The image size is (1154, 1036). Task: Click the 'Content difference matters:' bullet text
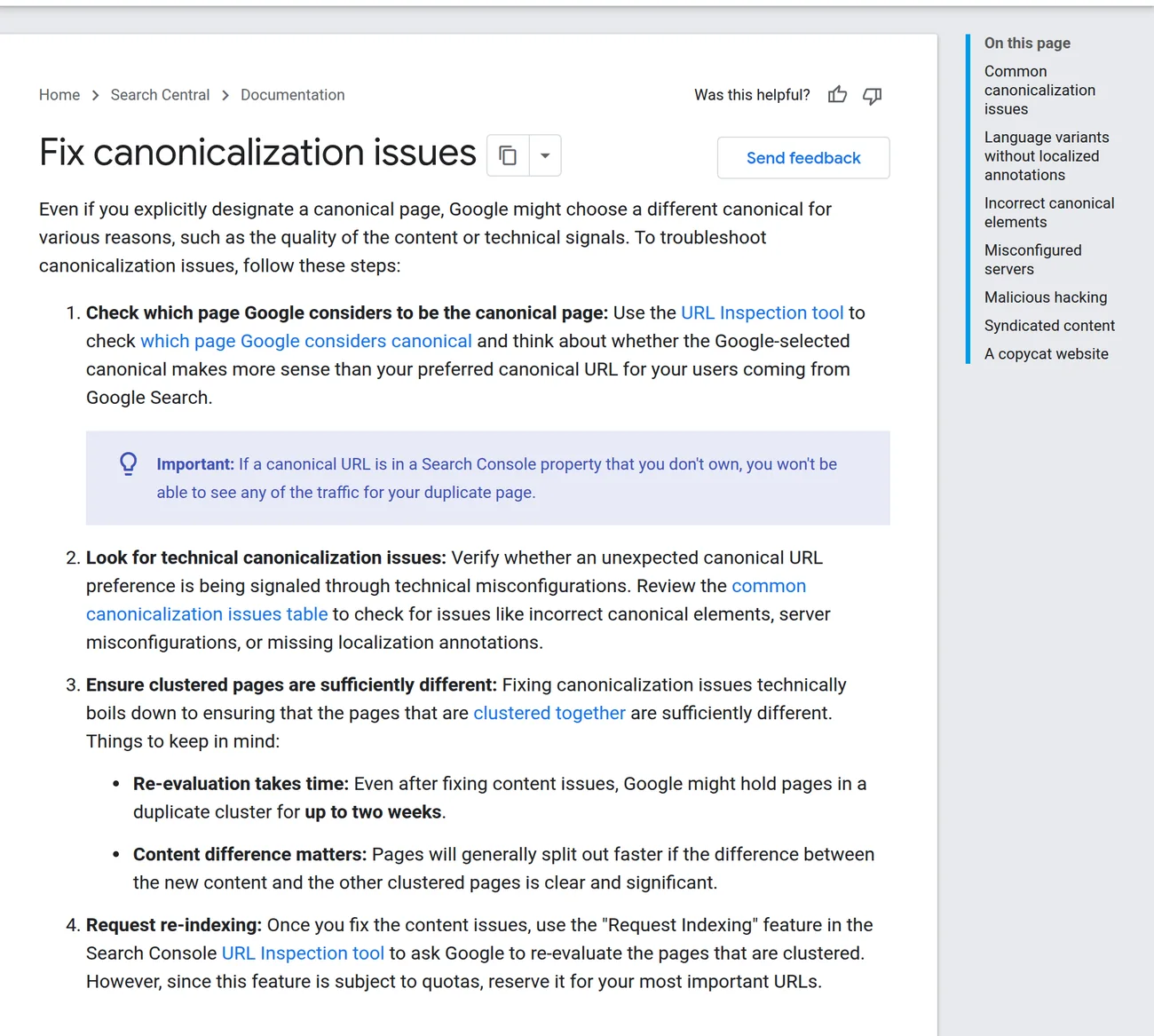(x=249, y=855)
